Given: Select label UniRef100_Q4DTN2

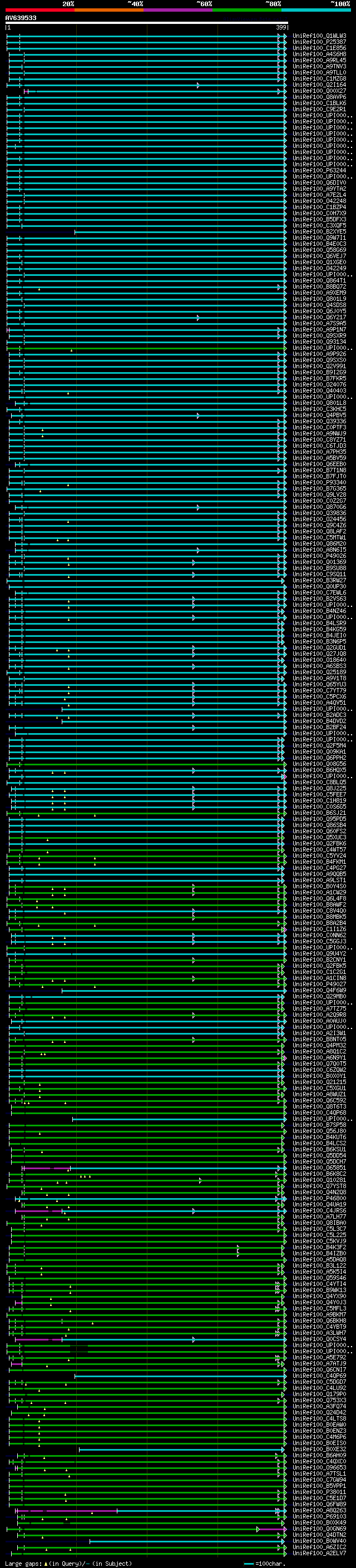Looking at the screenshot, I should coord(319,1535).
